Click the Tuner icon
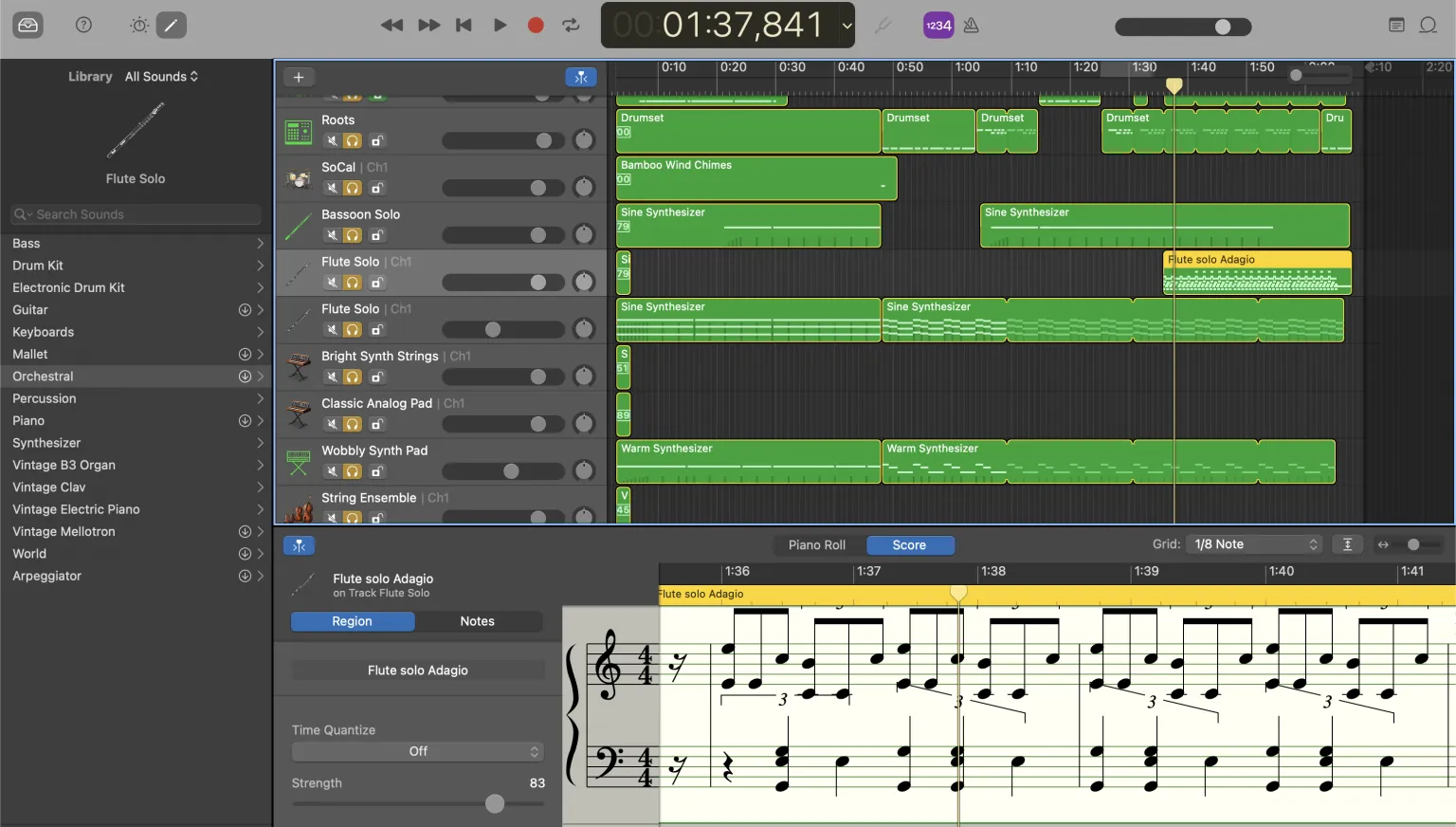The image size is (1456, 827). click(x=883, y=26)
